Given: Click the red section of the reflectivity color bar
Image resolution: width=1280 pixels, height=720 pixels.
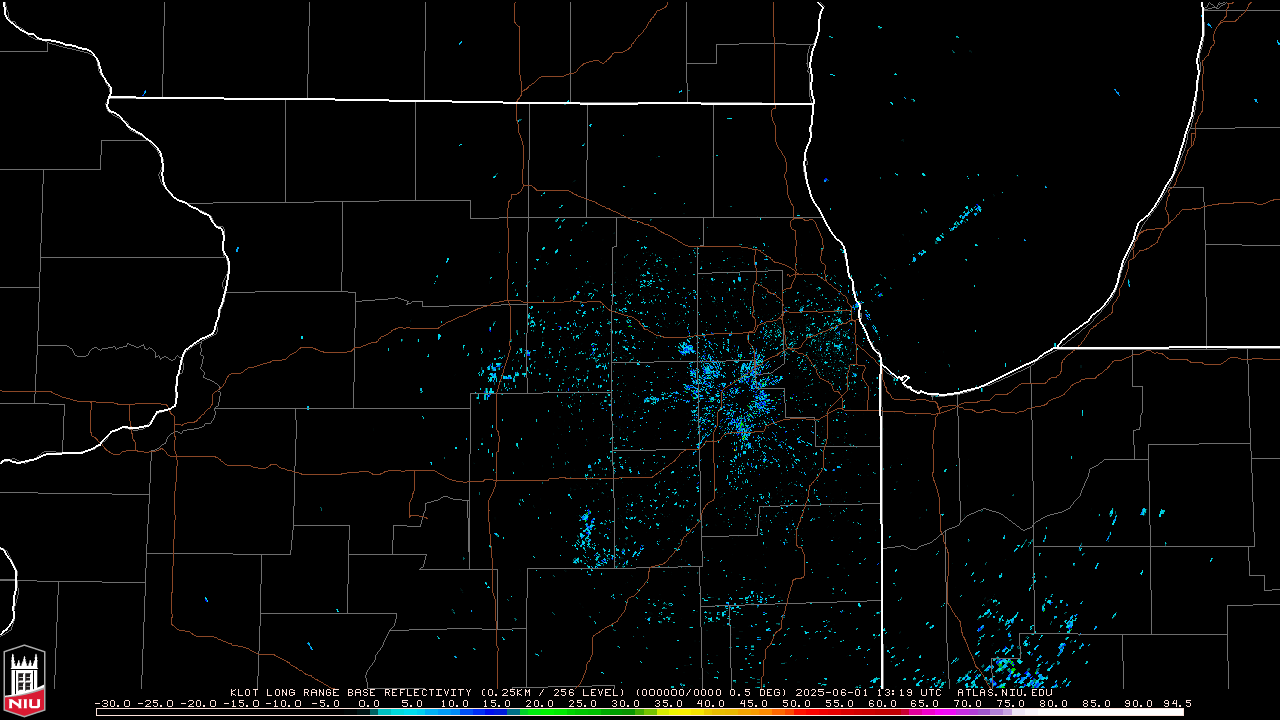Looking at the screenshot, I should [x=845, y=712].
